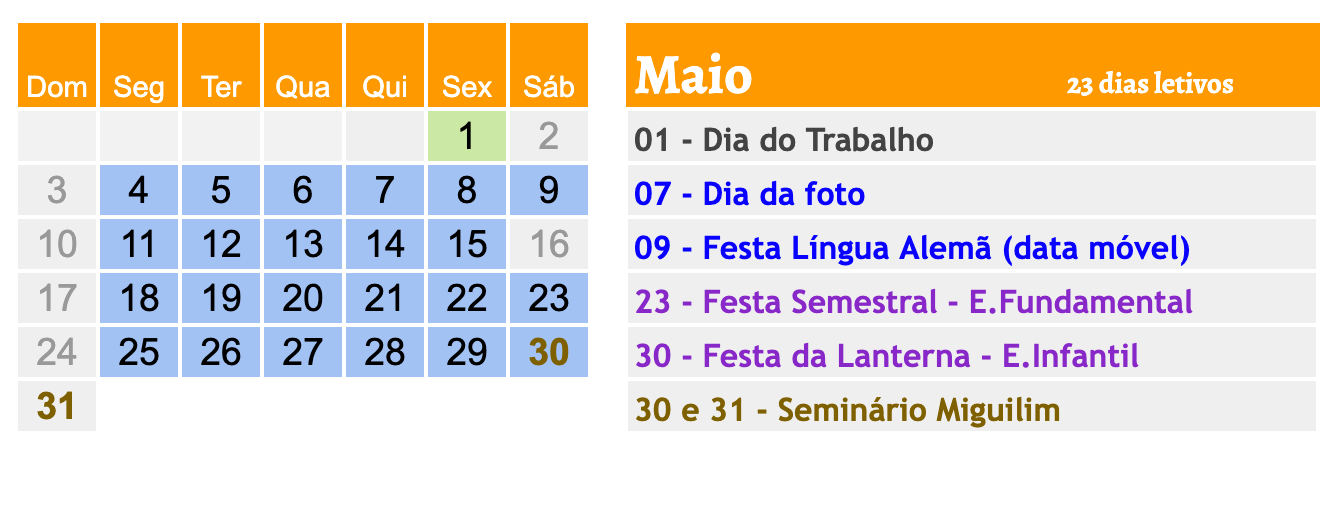Screen dimensions: 1340x528
Task: Click the greyed-out Saturday 16
Action: click(x=549, y=244)
